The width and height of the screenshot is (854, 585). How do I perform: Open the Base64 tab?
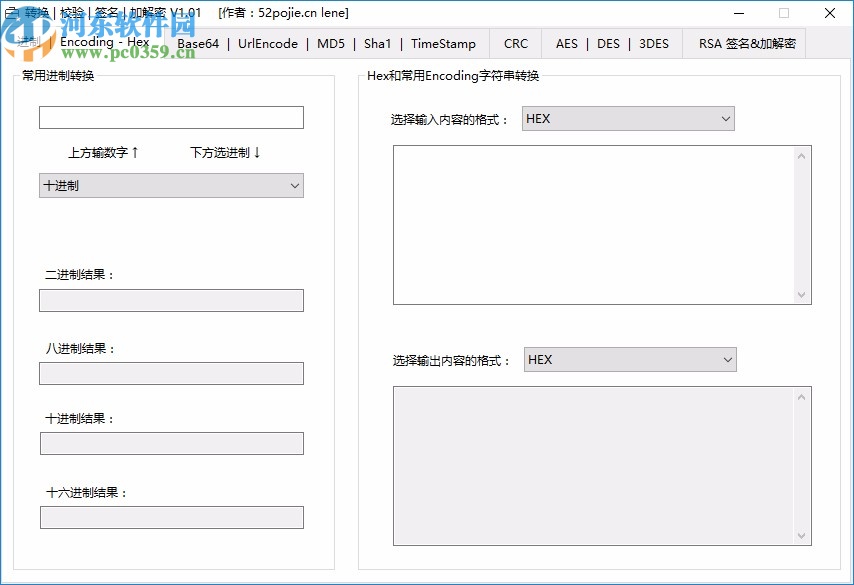[x=197, y=44]
